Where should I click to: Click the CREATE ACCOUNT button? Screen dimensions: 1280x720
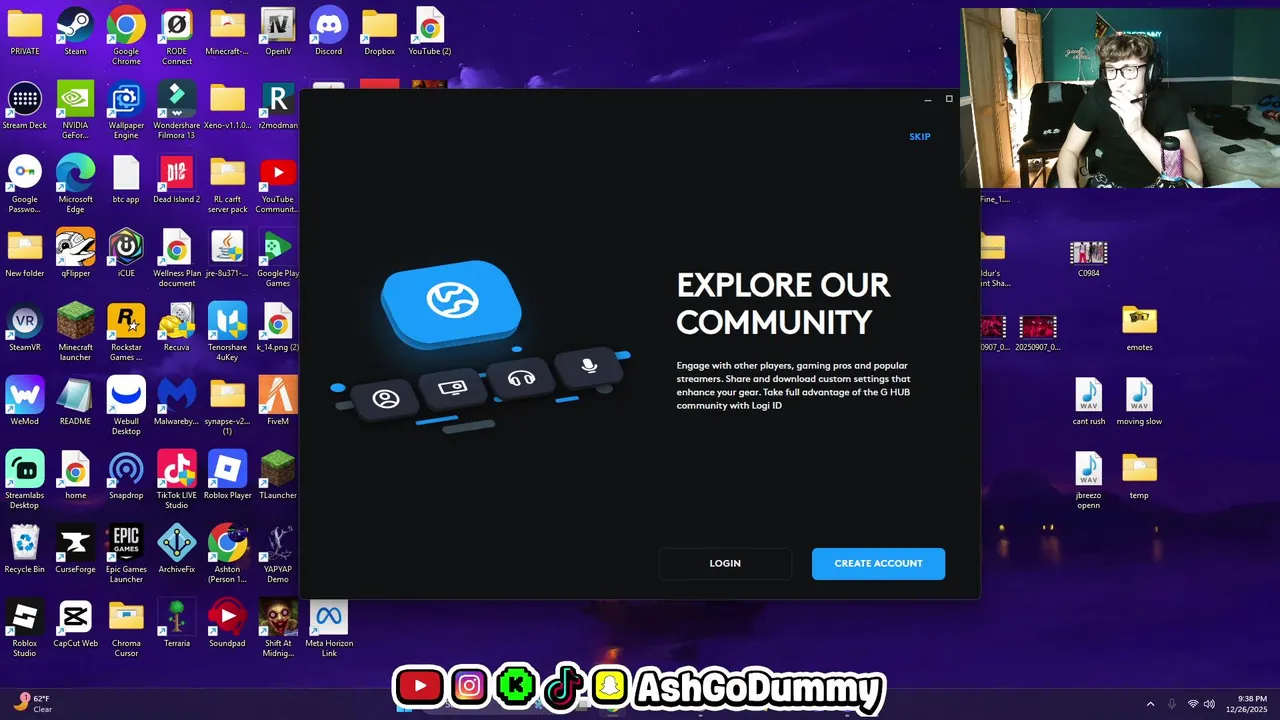(878, 564)
